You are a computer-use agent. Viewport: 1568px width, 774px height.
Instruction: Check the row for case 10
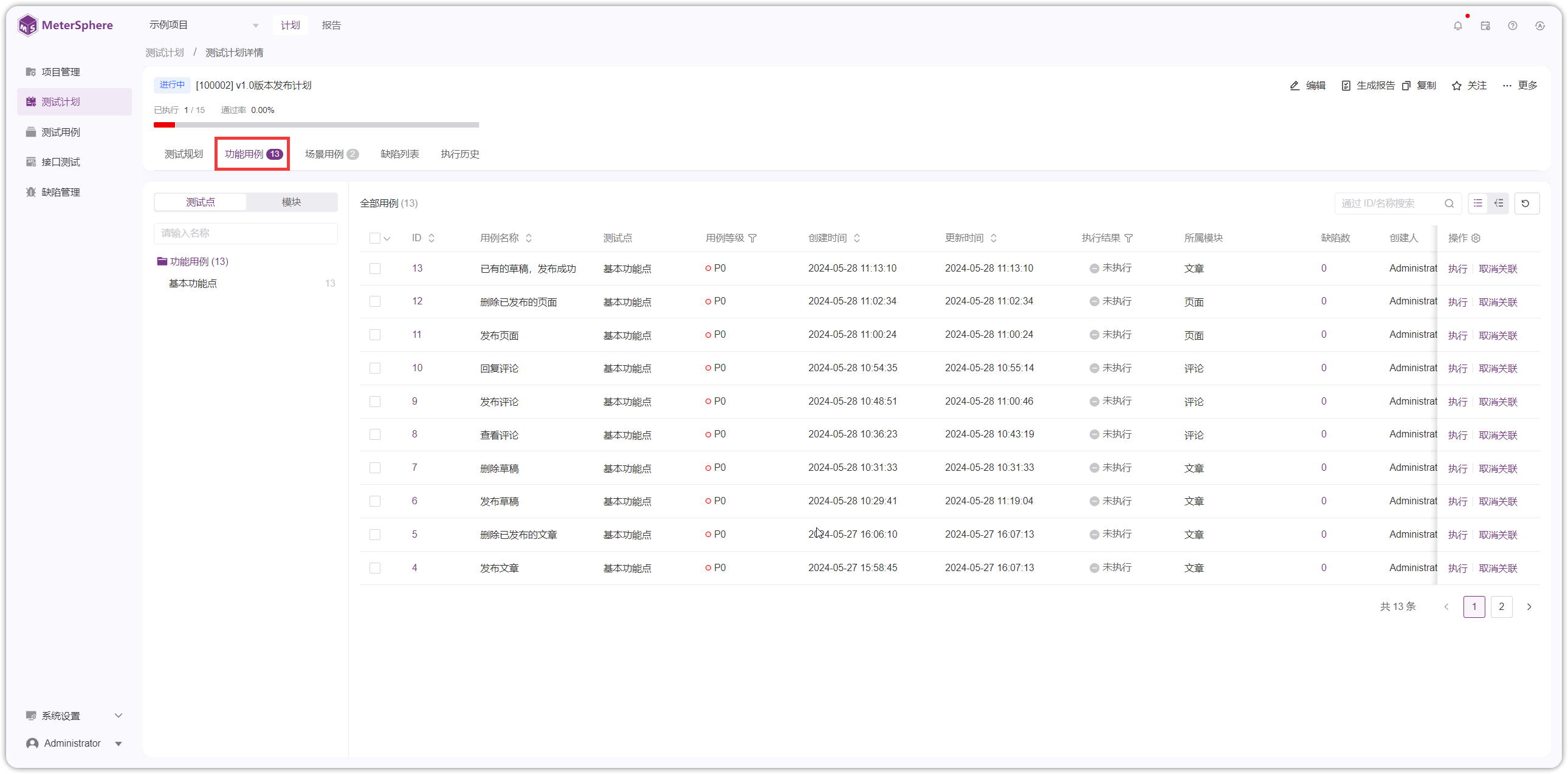(x=375, y=368)
